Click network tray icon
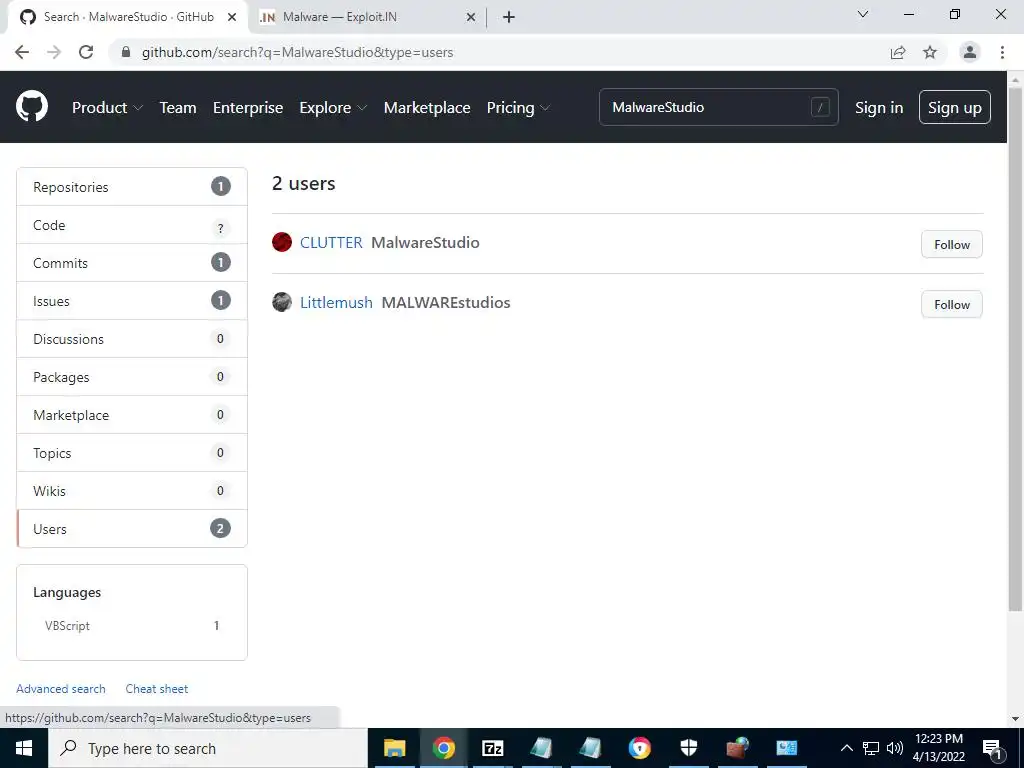The height and width of the screenshot is (768, 1024). [x=871, y=748]
